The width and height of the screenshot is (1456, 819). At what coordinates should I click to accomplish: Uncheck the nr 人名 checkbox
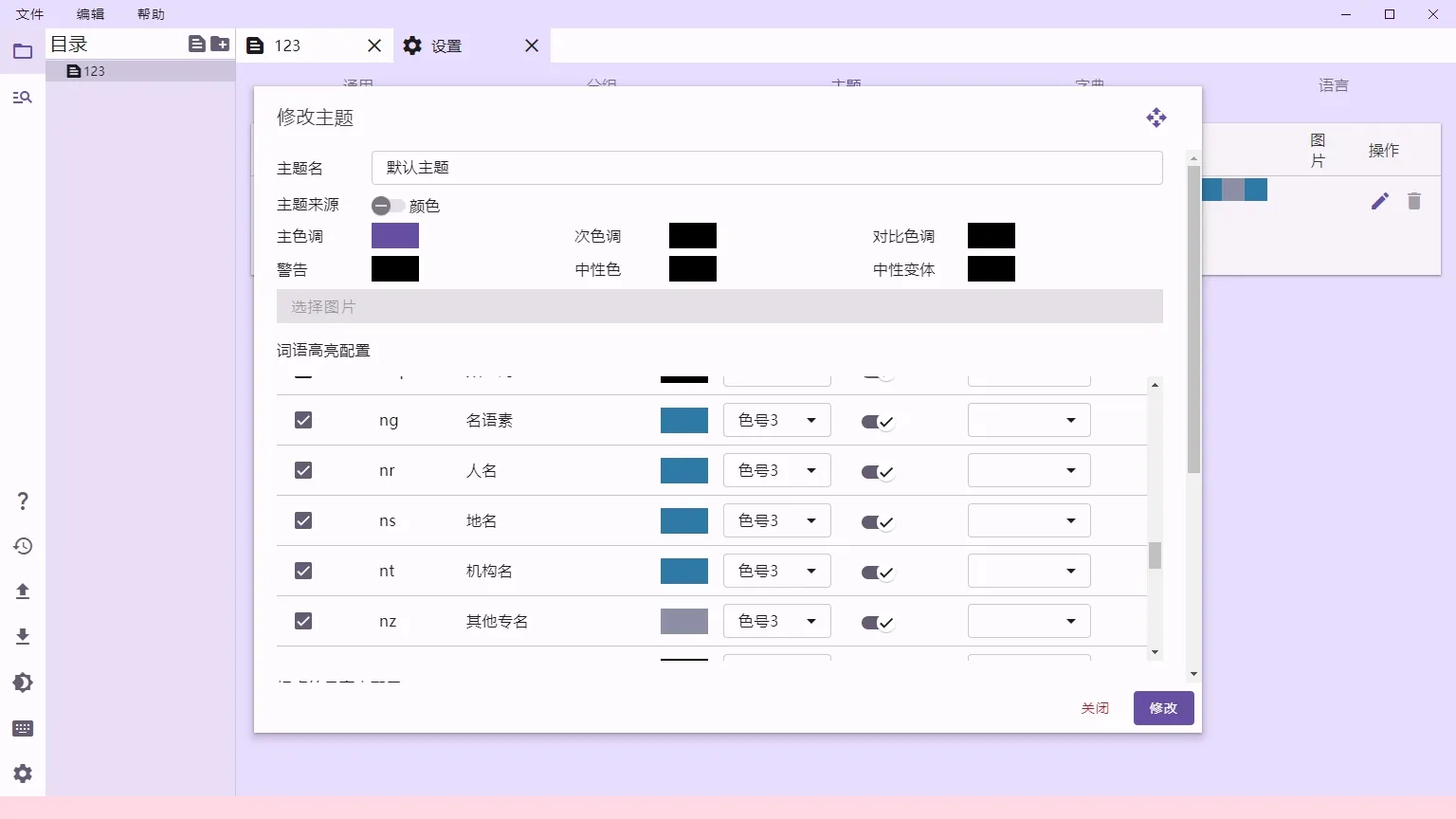point(303,470)
